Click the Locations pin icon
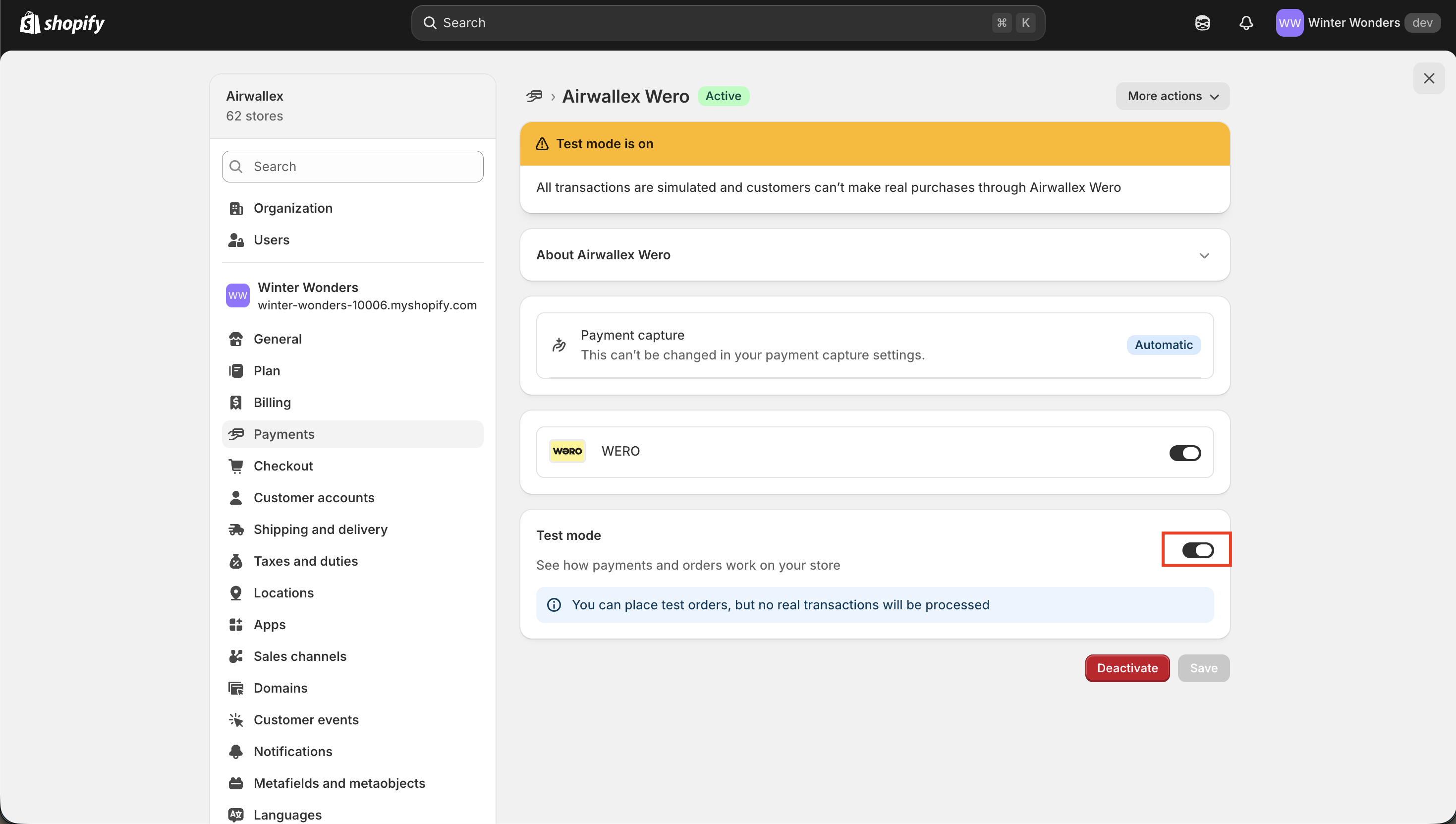Image resolution: width=1456 pixels, height=824 pixels. click(x=236, y=592)
